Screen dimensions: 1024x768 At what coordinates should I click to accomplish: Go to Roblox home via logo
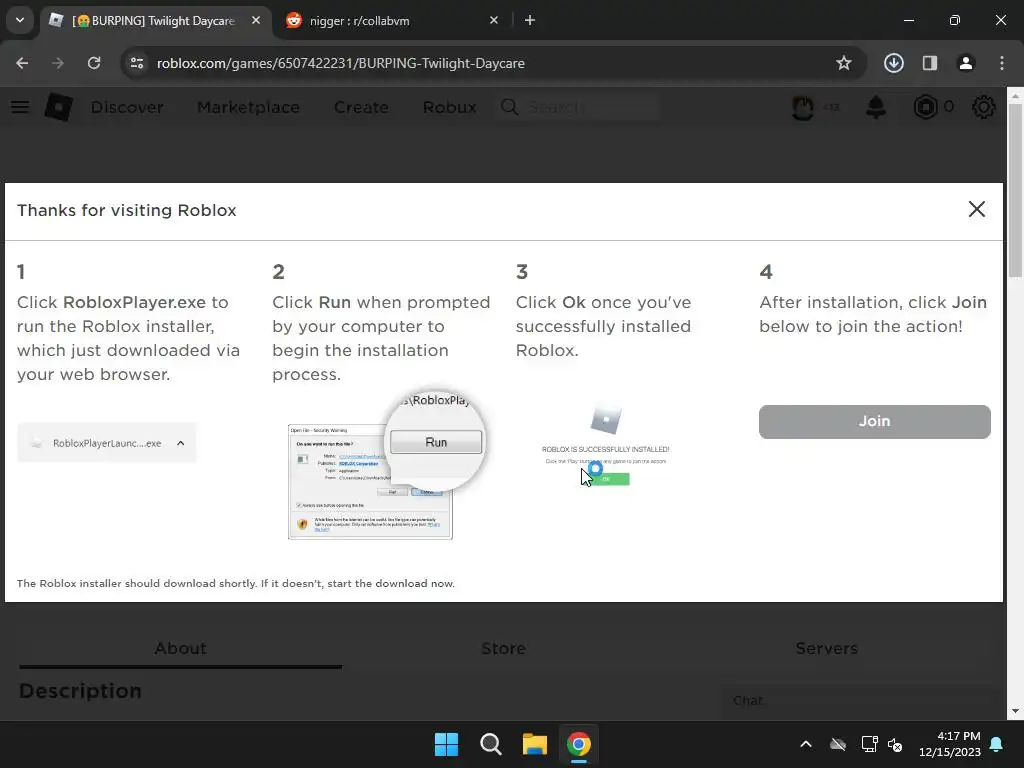click(58, 107)
